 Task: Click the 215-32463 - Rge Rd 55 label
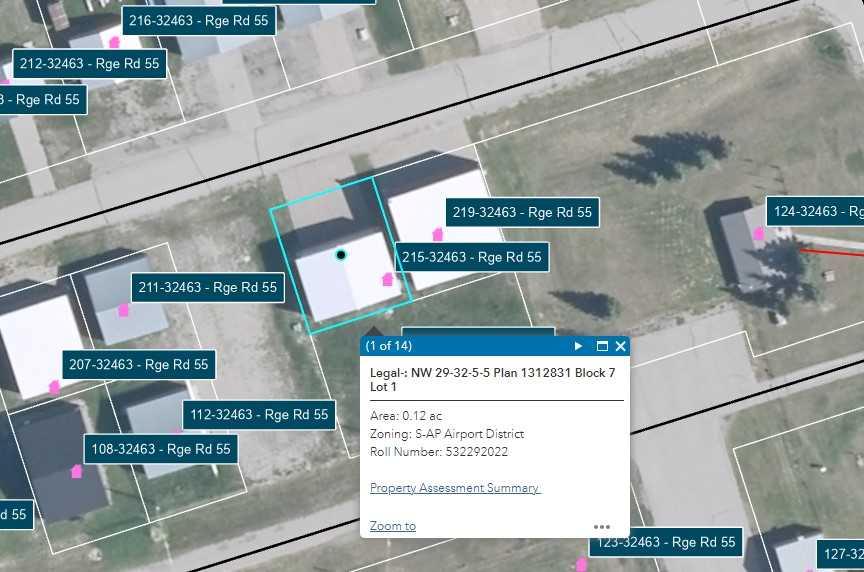(x=471, y=257)
